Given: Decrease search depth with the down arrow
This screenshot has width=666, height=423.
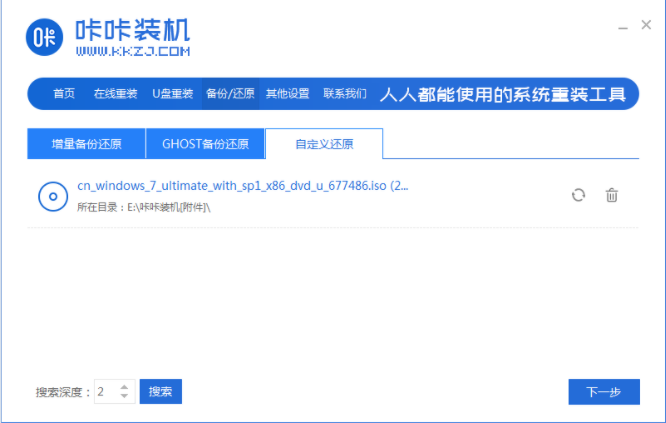Looking at the screenshot, I should click(x=124, y=396).
